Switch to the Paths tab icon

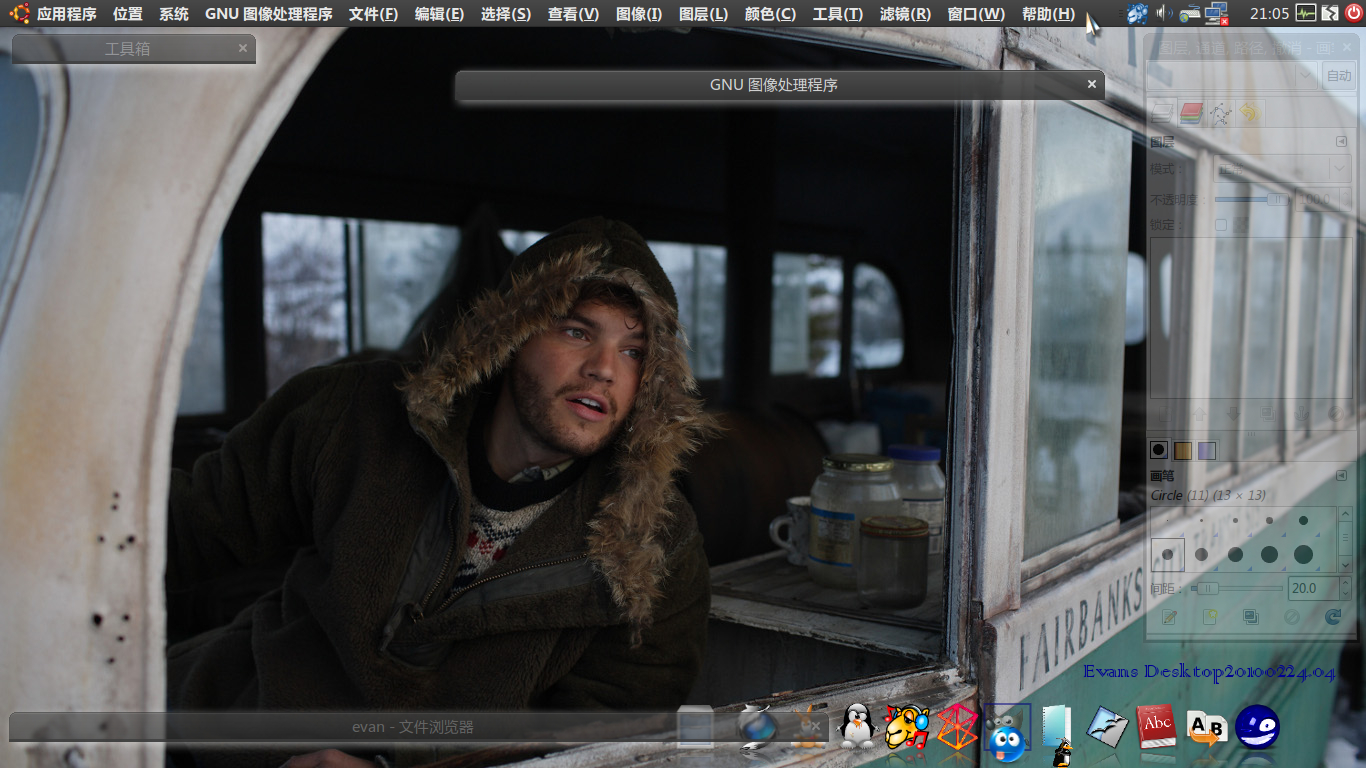click(x=1220, y=113)
